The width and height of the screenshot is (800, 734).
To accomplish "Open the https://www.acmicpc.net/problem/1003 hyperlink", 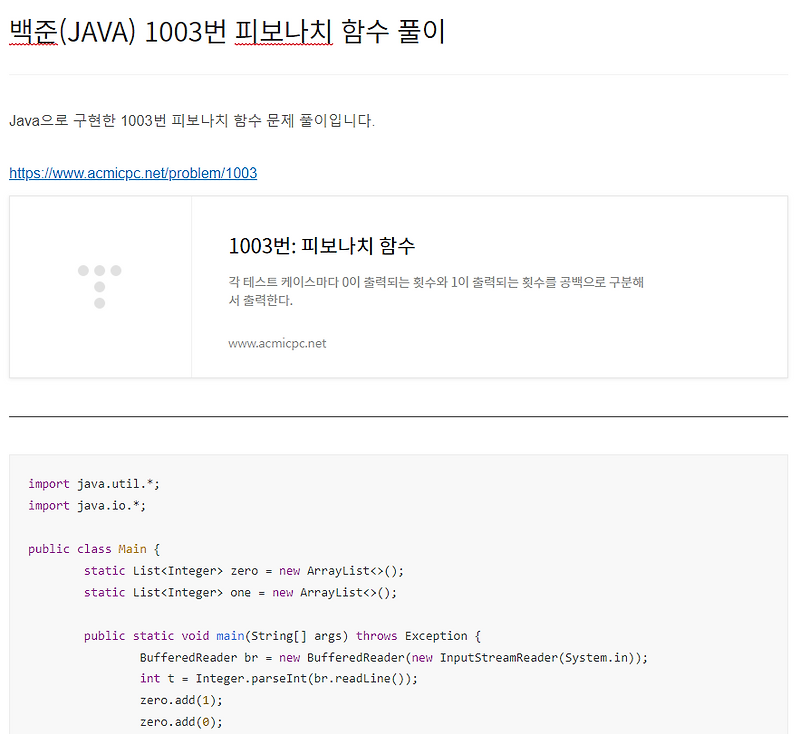I will tap(132, 172).
